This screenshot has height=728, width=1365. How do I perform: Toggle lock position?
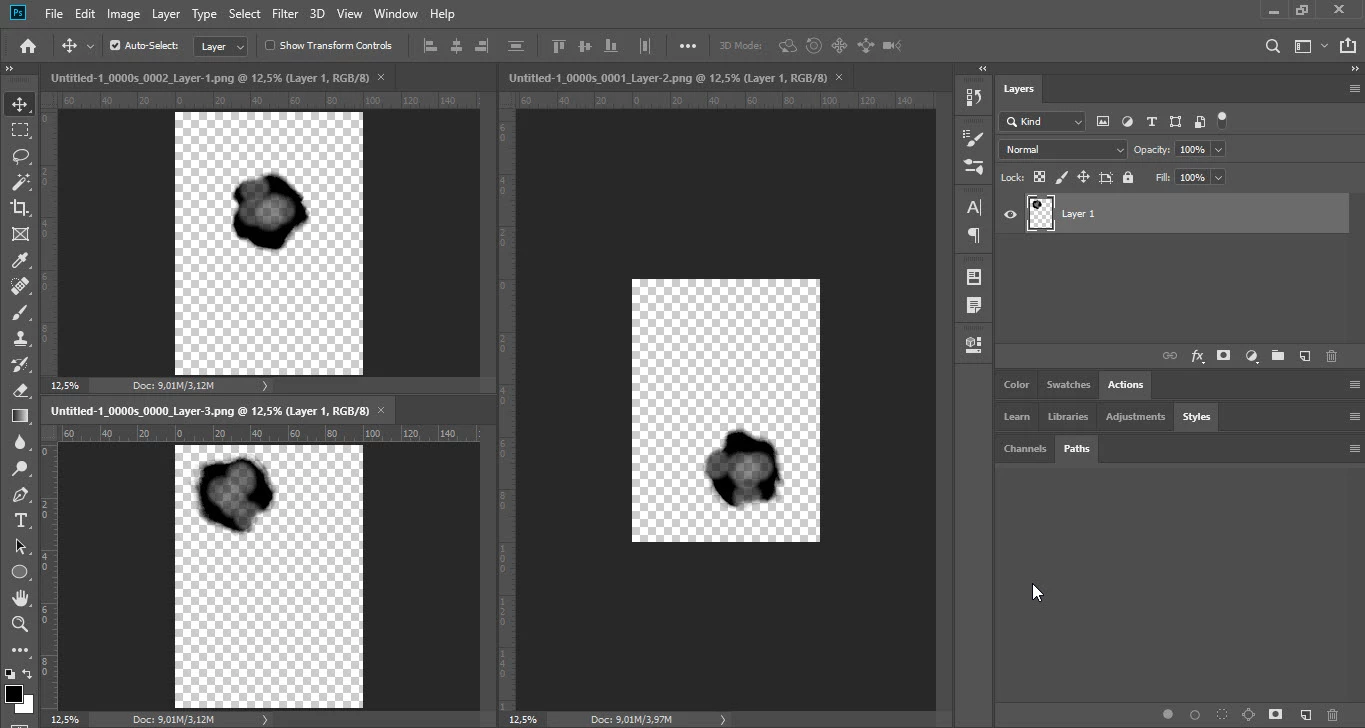coord(1083,177)
